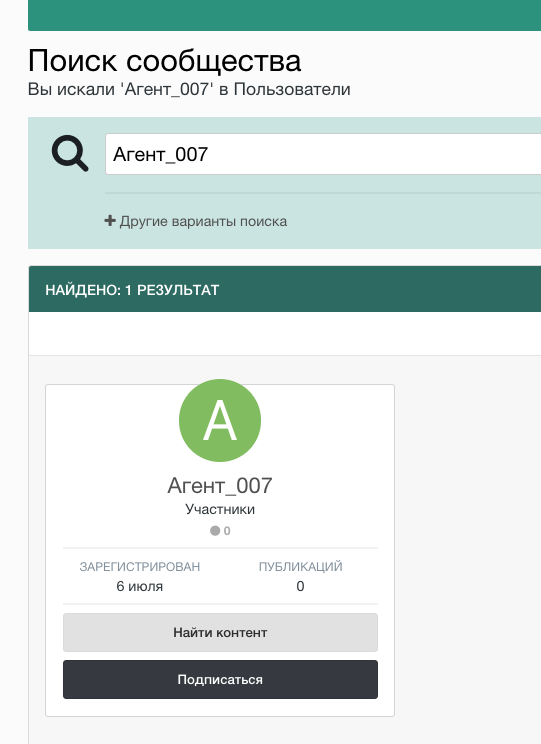
Task: Open the Агент_007 profile name link
Action: [x=220, y=485]
